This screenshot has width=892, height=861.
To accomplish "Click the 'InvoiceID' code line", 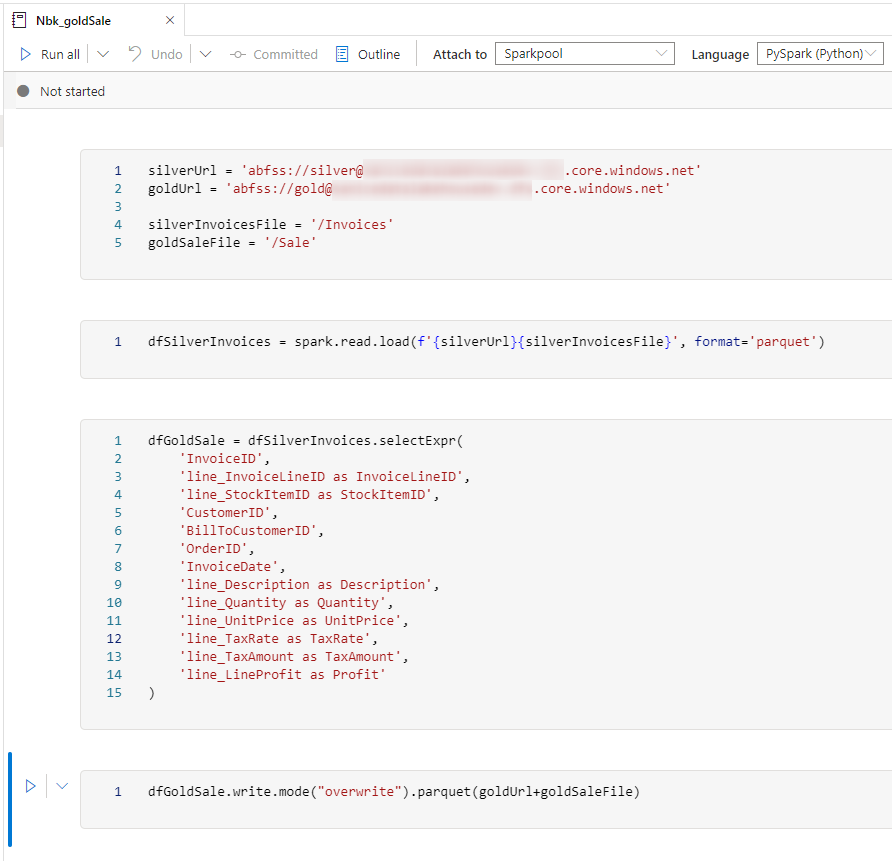I will (224, 459).
